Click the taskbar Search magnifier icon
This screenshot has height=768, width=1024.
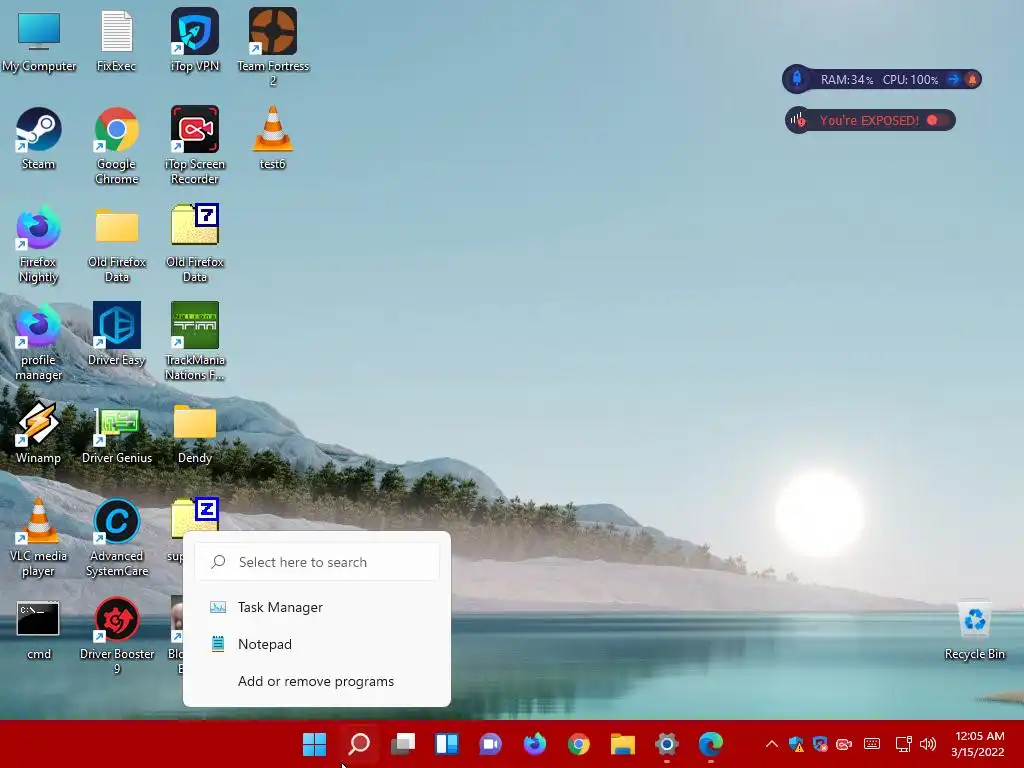coord(359,744)
